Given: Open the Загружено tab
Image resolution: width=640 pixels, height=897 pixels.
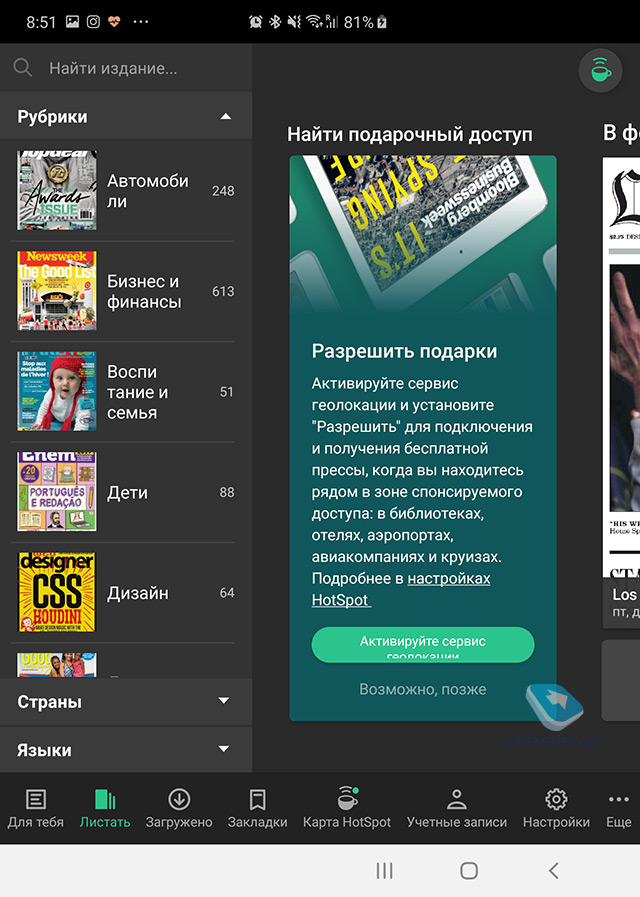Looking at the screenshot, I should click(x=179, y=808).
